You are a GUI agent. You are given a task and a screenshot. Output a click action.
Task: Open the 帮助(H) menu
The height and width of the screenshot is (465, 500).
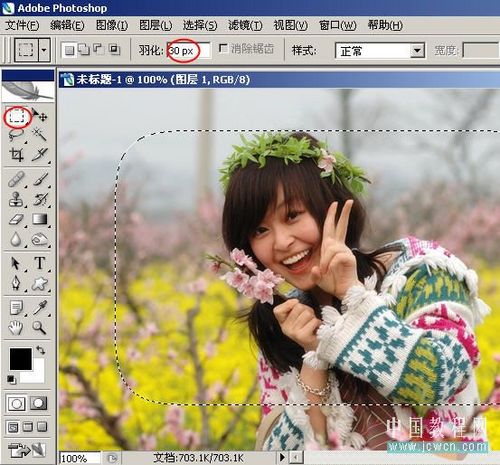click(385, 25)
